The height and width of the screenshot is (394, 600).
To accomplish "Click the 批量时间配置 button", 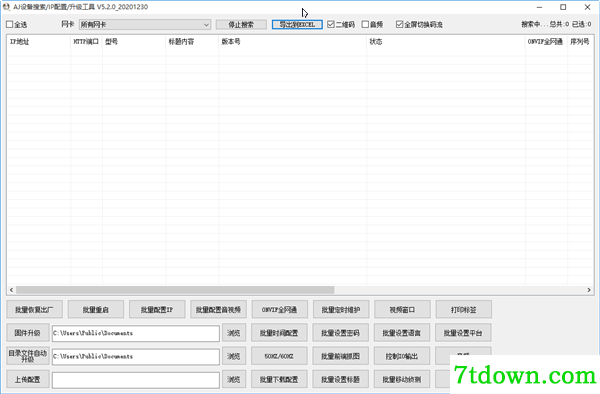I will 279,333.
